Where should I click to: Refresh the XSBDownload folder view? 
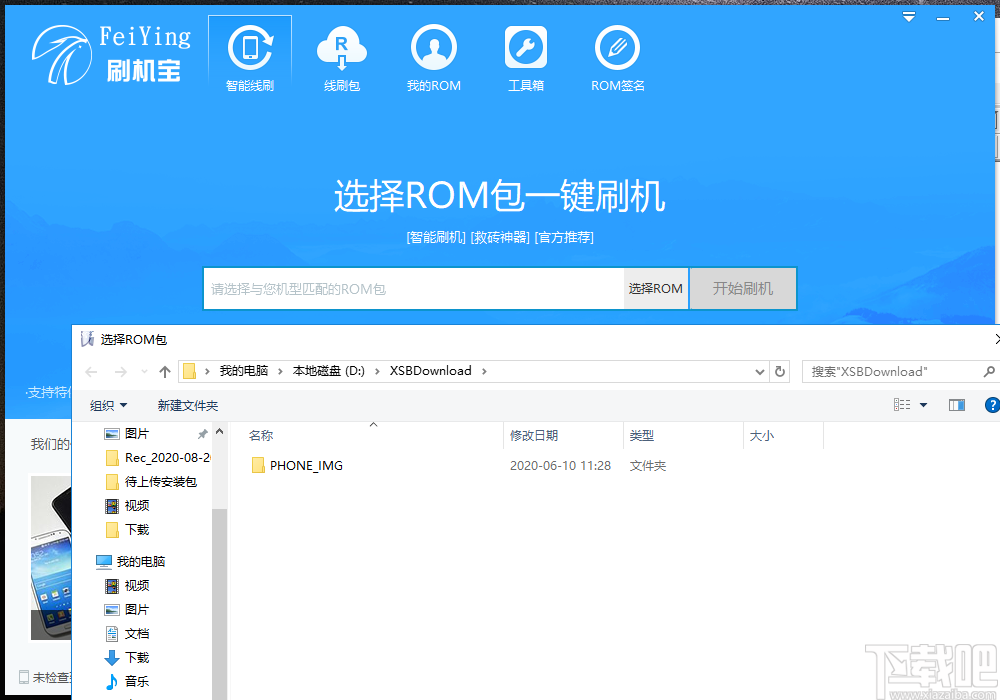[780, 371]
